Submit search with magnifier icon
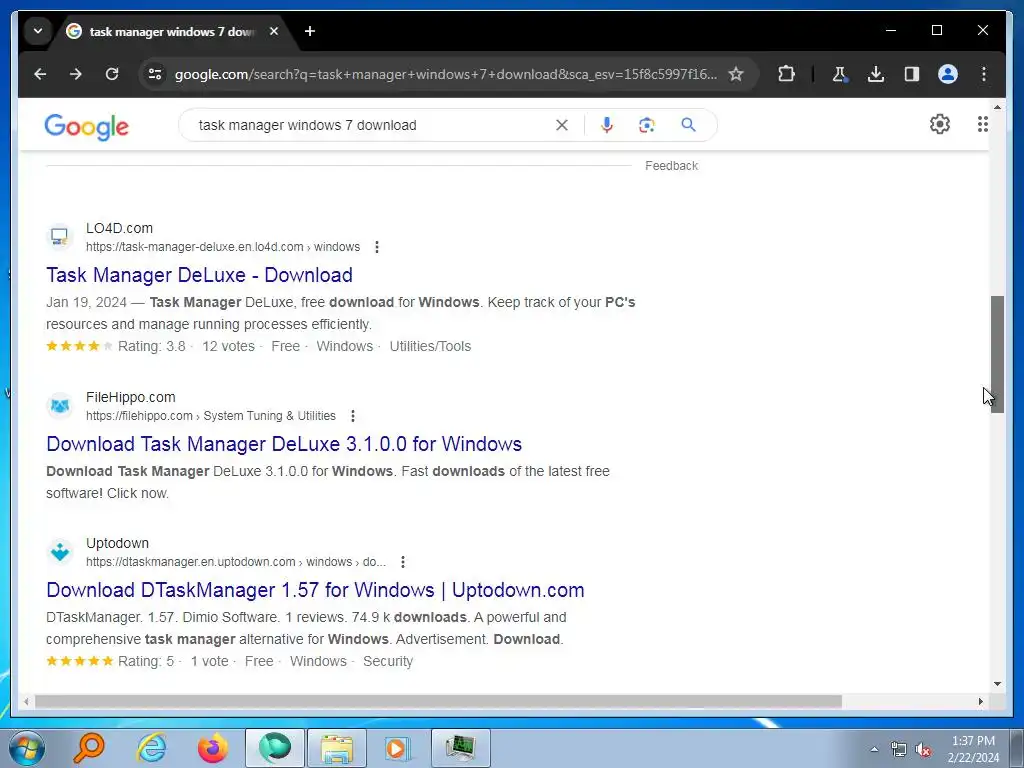 click(x=688, y=125)
